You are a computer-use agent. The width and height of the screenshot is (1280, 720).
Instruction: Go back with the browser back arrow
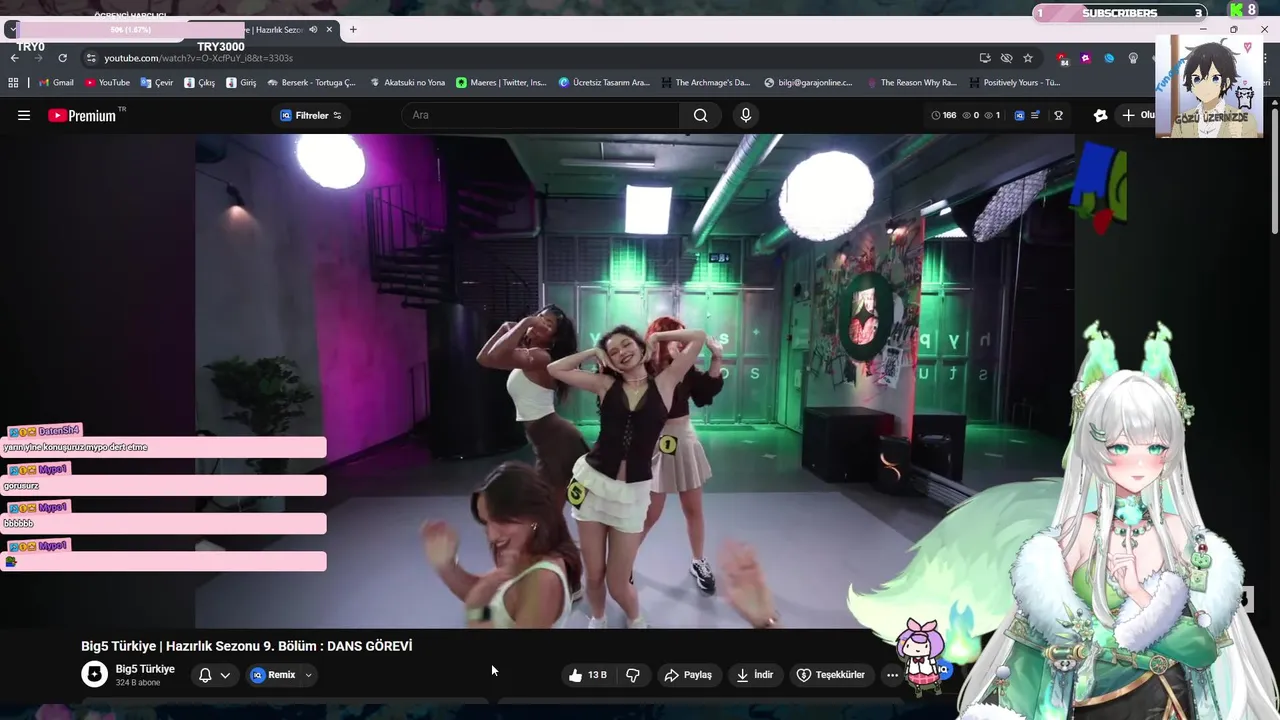tap(14, 58)
